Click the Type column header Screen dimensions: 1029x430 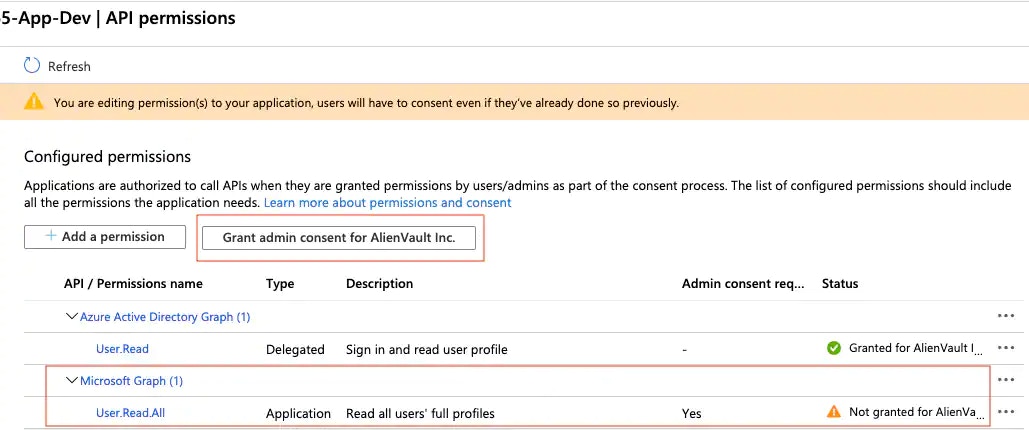coord(280,284)
